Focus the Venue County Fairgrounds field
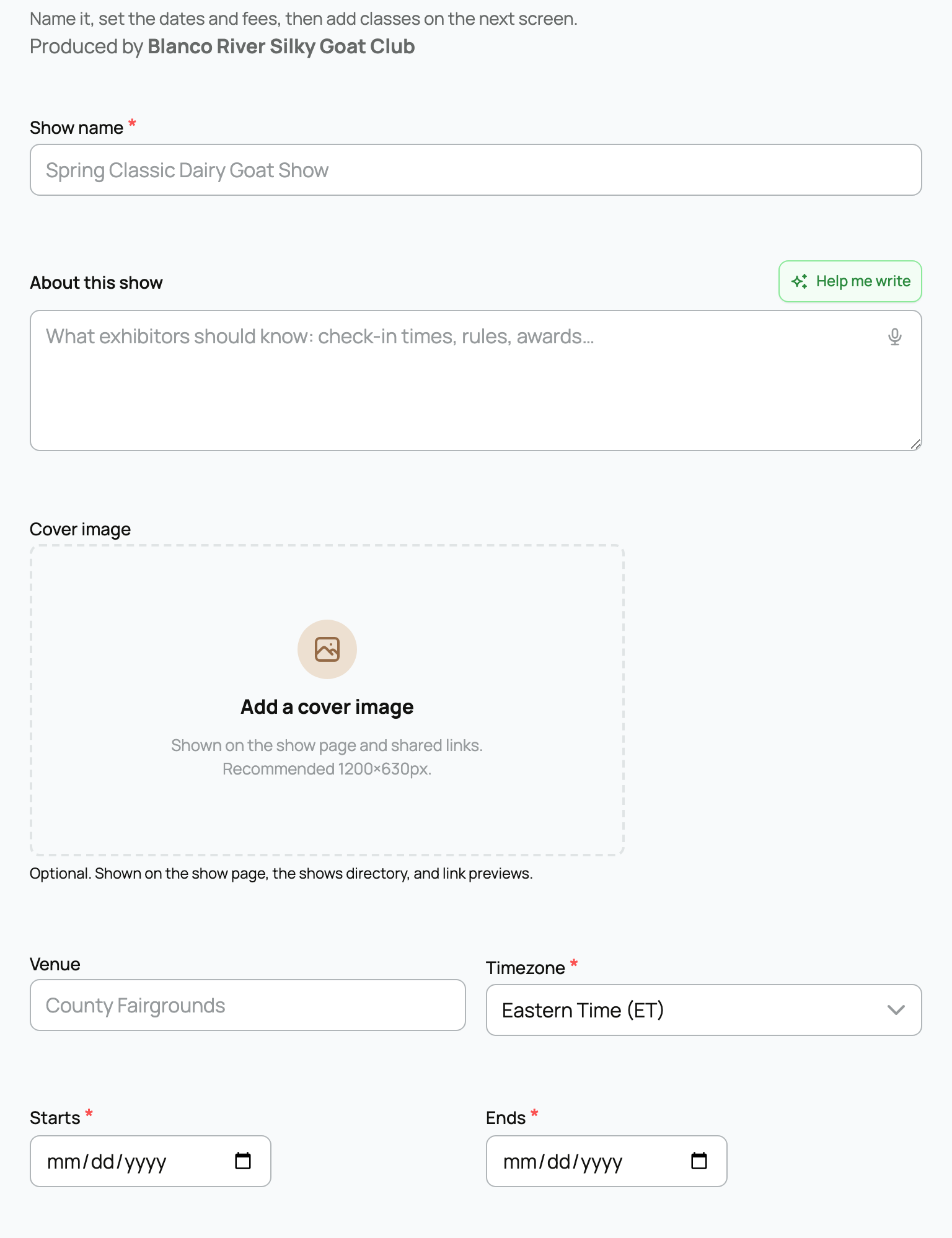Image resolution: width=952 pixels, height=1238 pixels. 248,1005
